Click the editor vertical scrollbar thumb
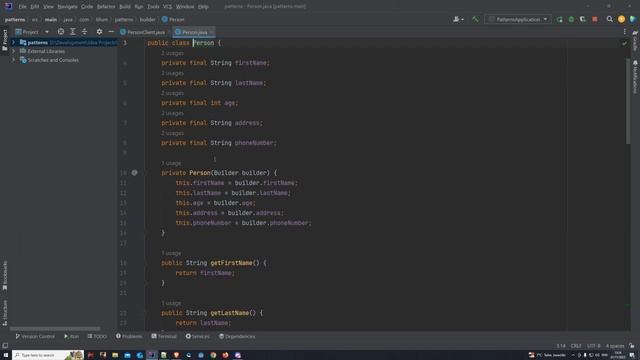 pyautogui.click(x=628, y=101)
